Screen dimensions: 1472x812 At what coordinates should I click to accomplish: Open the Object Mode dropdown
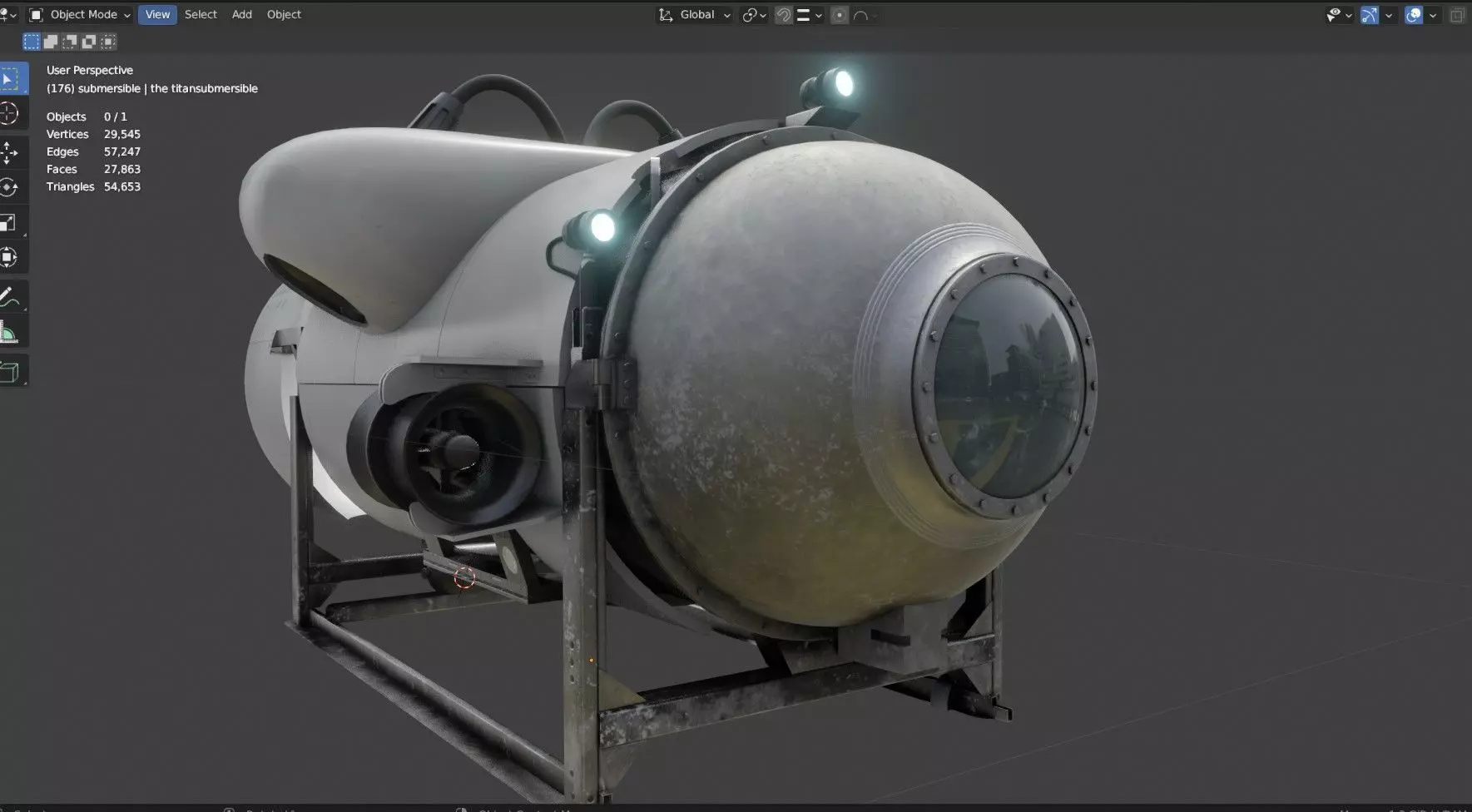pyautogui.click(x=80, y=15)
